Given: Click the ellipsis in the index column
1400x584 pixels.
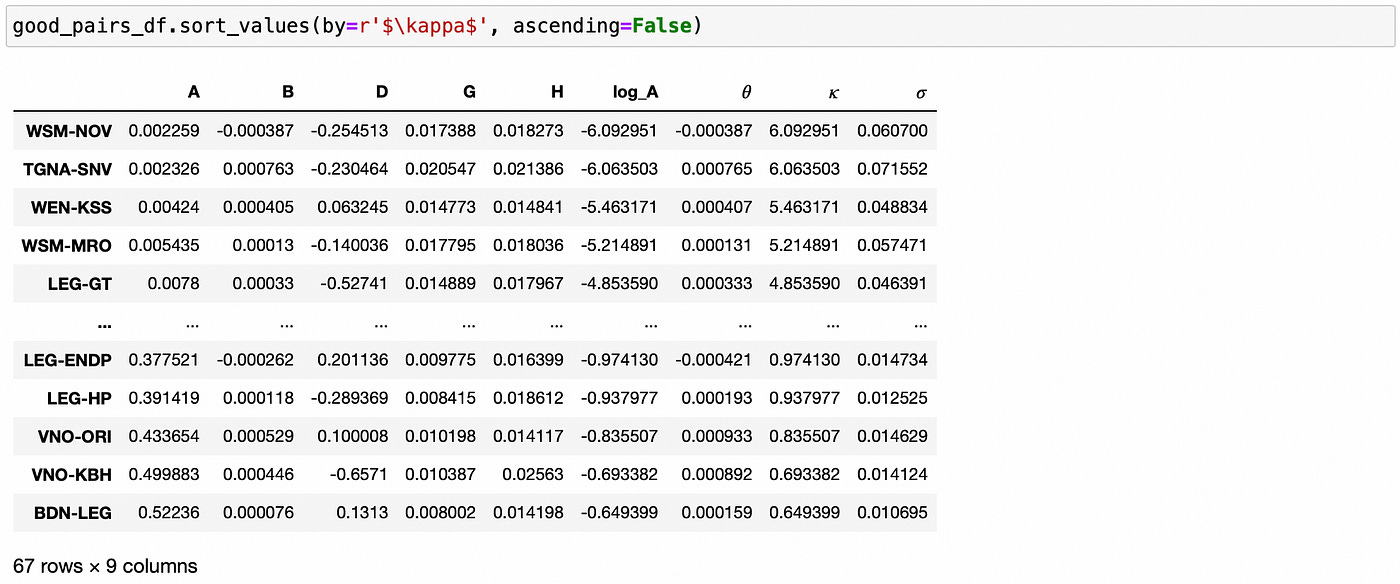Looking at the screenshot, I should pyautogui.click(x=104, y=324).
